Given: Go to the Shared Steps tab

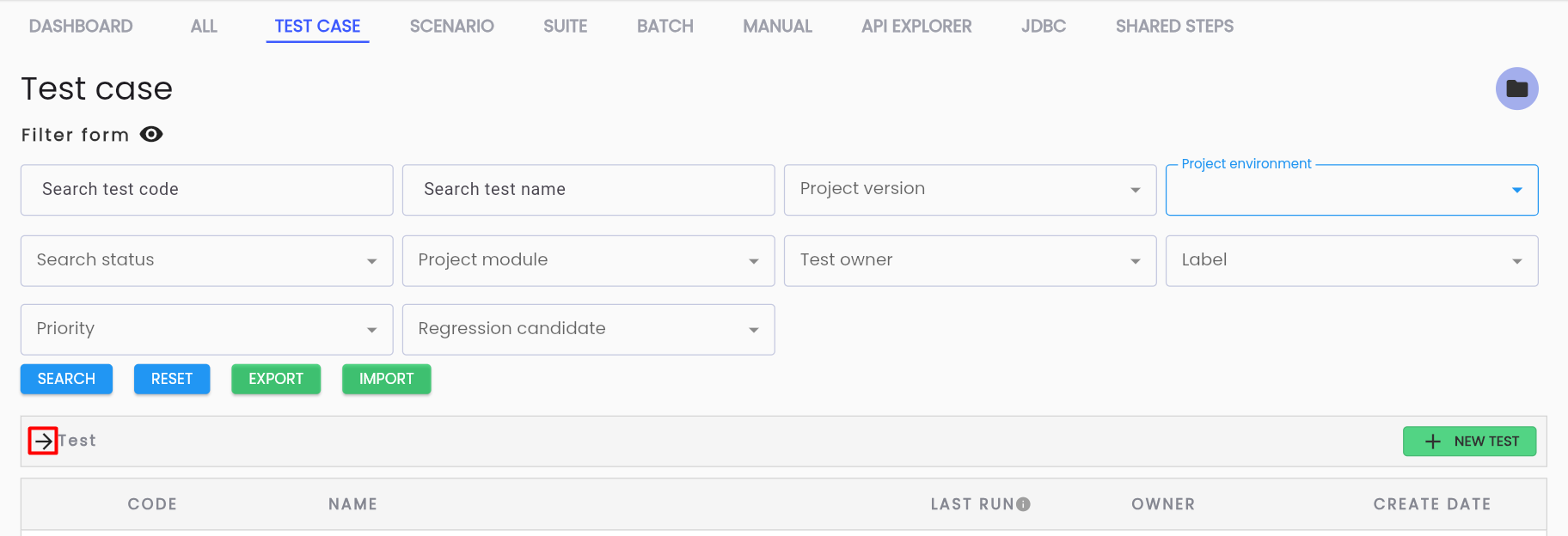Looking at the screenshot, I should click(1174, 27).
